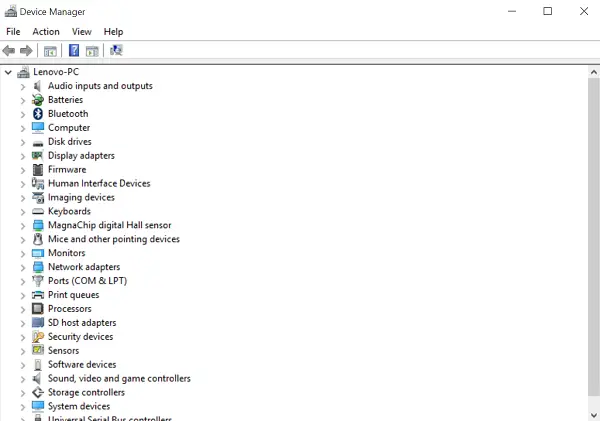This screenshot has height=421, width=600.
Task: Click the Security devices key icon
Action: click(38, 337)
